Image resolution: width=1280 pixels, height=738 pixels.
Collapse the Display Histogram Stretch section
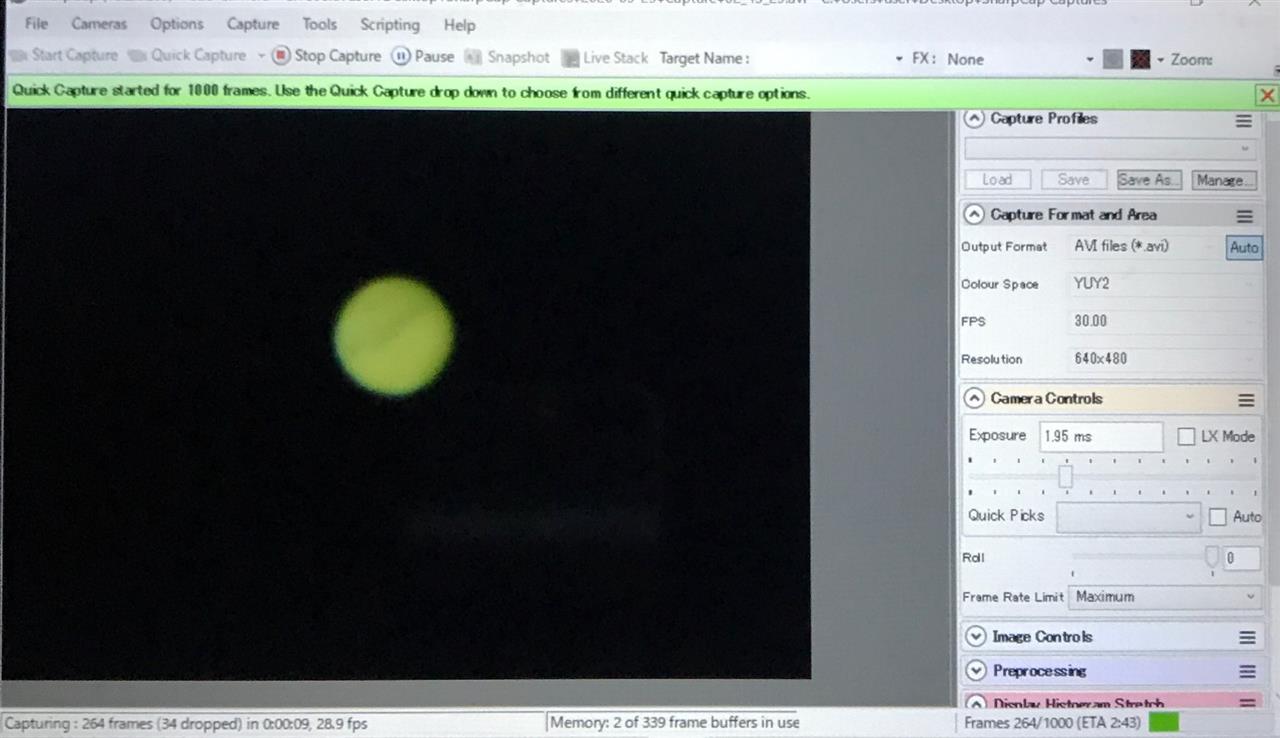975,703
